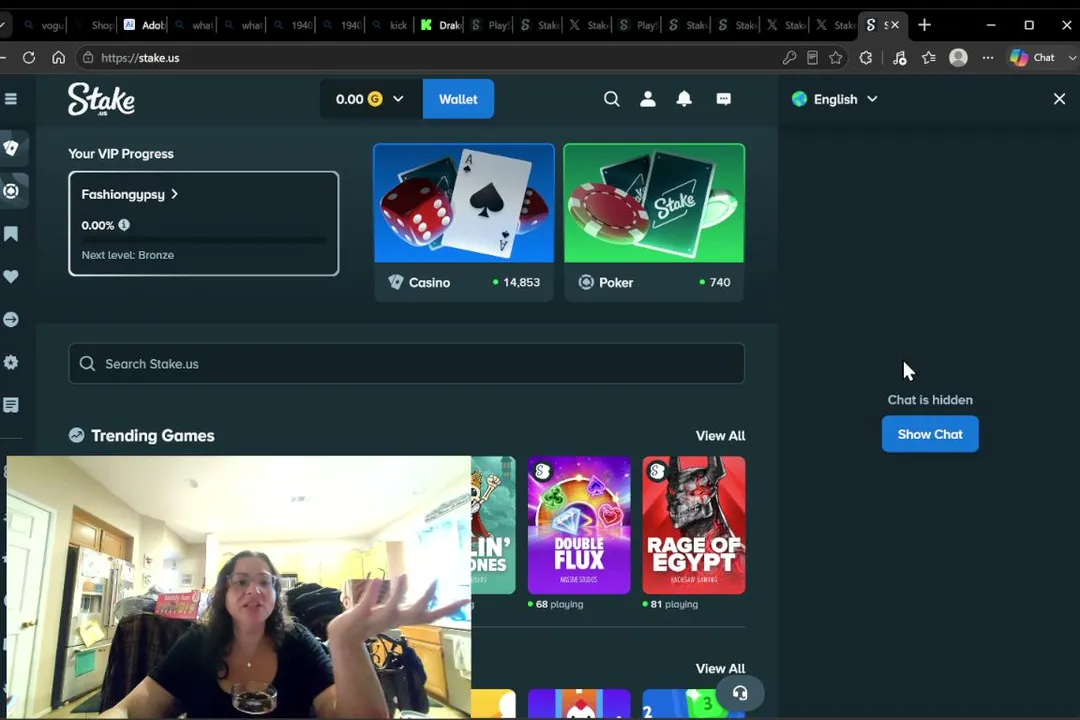Open the Rage of Egypt game thumbnail
Screen dimensions: 1080x720
tap(694, 525)
